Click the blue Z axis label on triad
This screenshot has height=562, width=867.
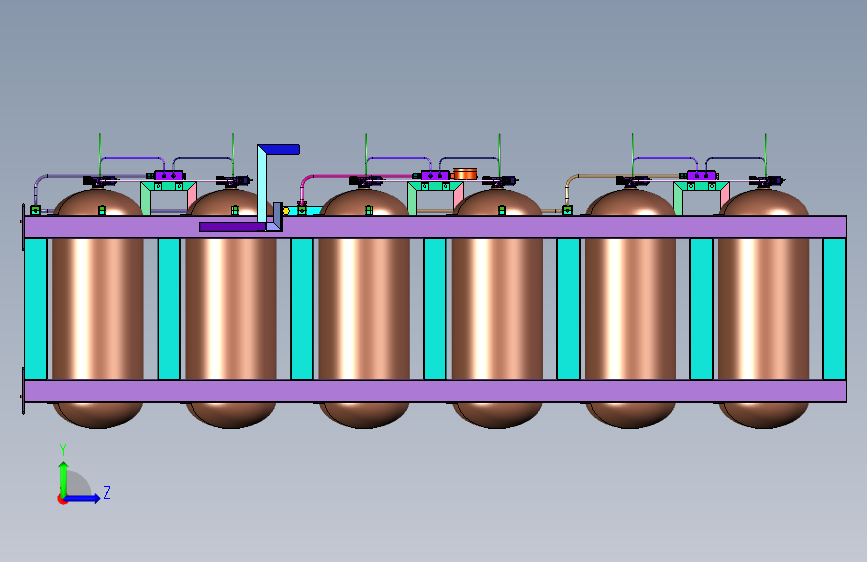point(107,492)
